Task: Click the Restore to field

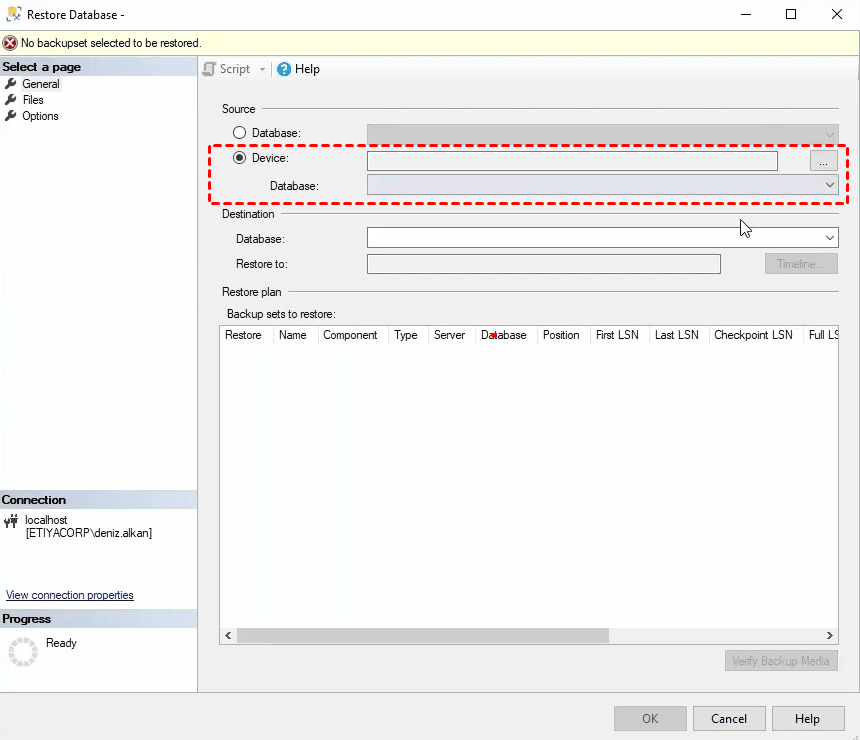Action: [544, 264]
